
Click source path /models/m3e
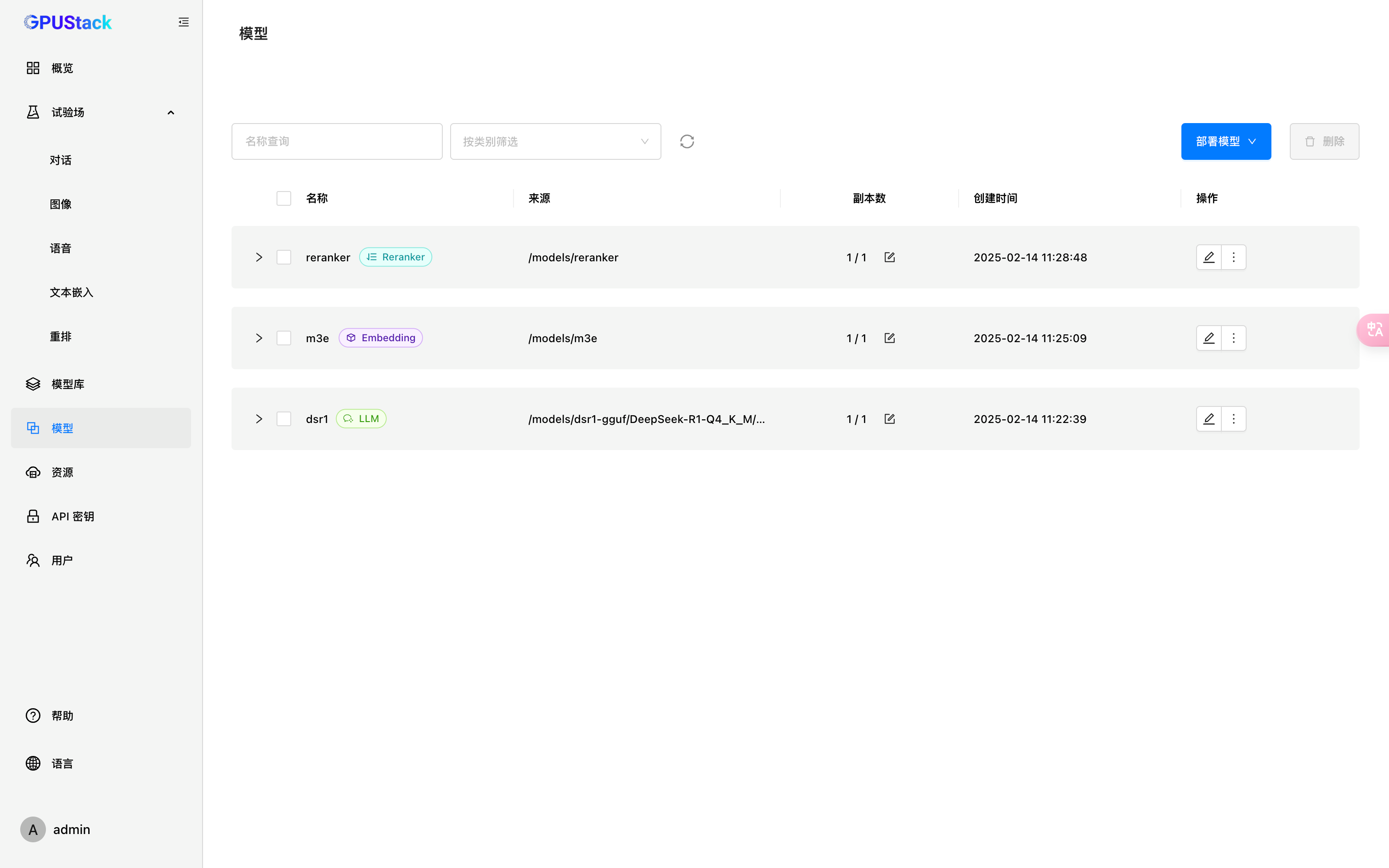[x=563, y=339]
